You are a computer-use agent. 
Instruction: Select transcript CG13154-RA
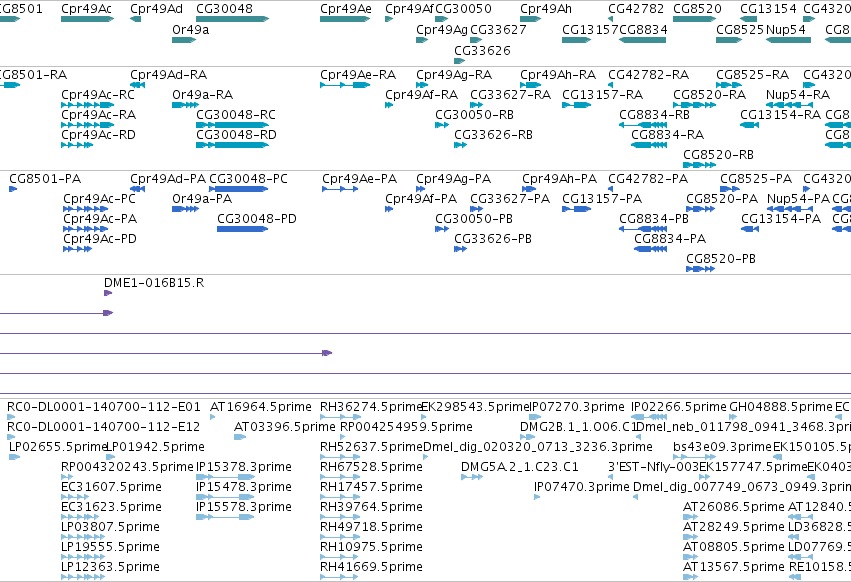coord(780,115)
